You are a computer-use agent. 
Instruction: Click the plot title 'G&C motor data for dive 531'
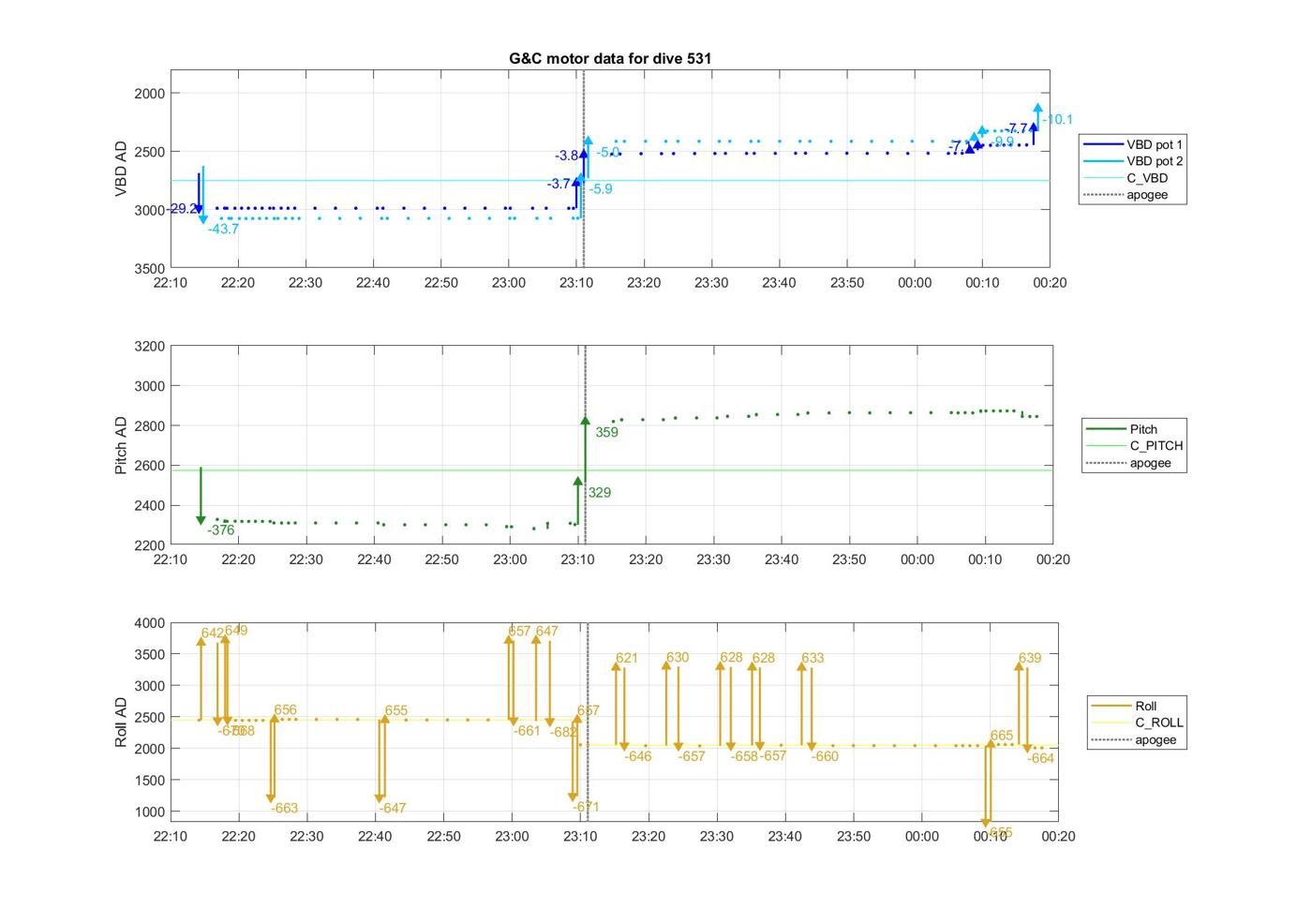[x=610, y=58]
